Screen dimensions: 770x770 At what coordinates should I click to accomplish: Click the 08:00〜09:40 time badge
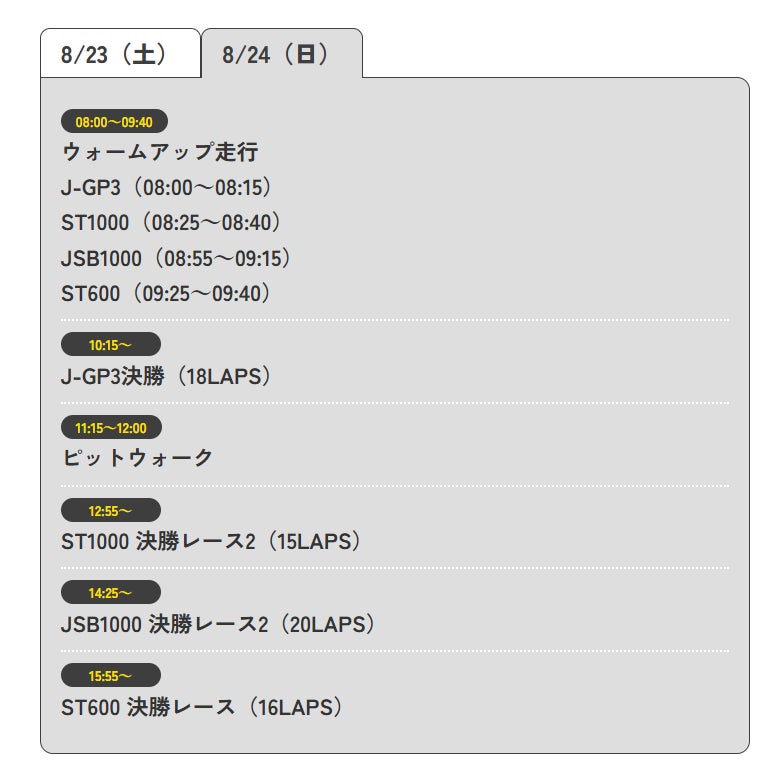[x=114, y=122]
